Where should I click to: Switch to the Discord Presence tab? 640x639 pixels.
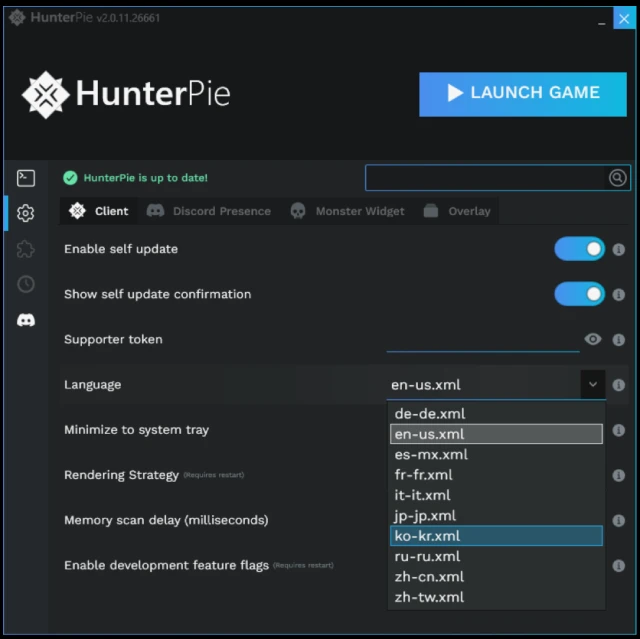click(x=209, y=211)
